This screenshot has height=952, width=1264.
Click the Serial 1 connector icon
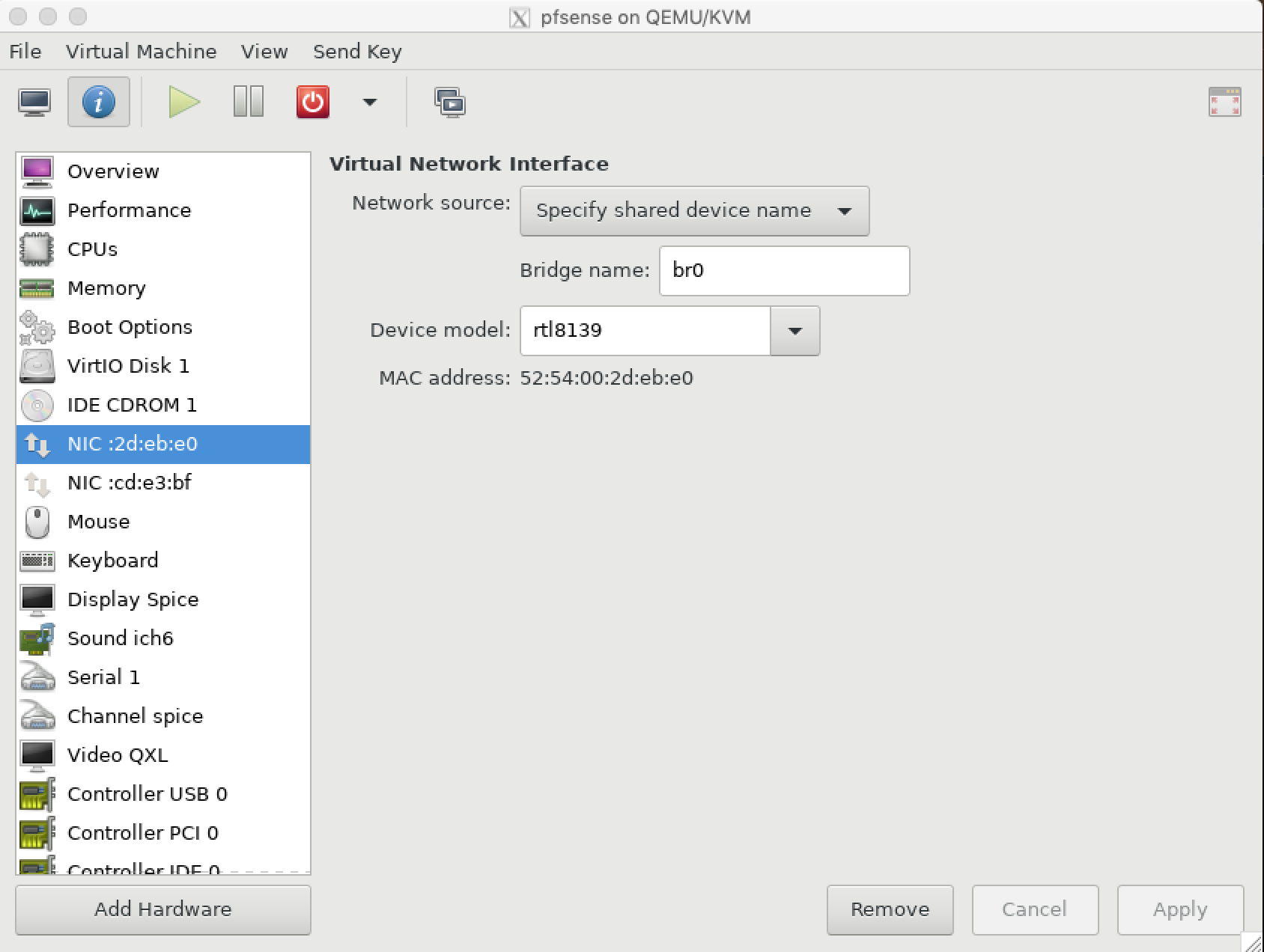pos(37,677)
